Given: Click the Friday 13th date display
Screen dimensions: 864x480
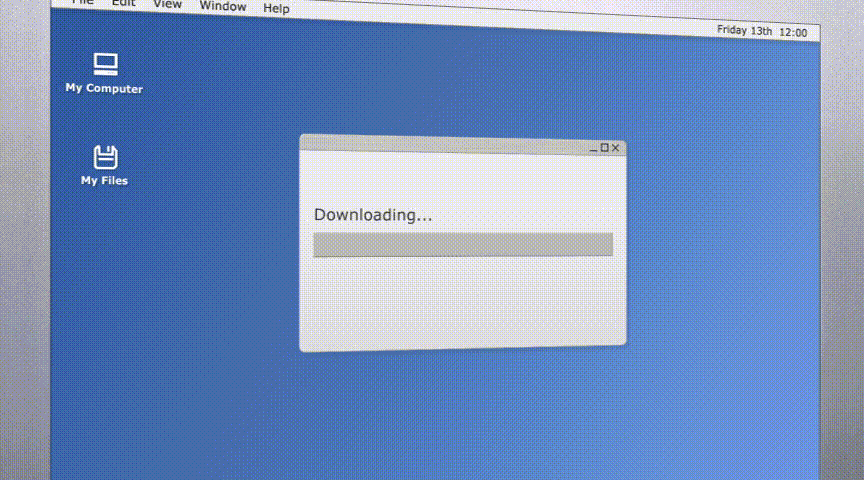Looking at the screenshot, I should 744,31.
